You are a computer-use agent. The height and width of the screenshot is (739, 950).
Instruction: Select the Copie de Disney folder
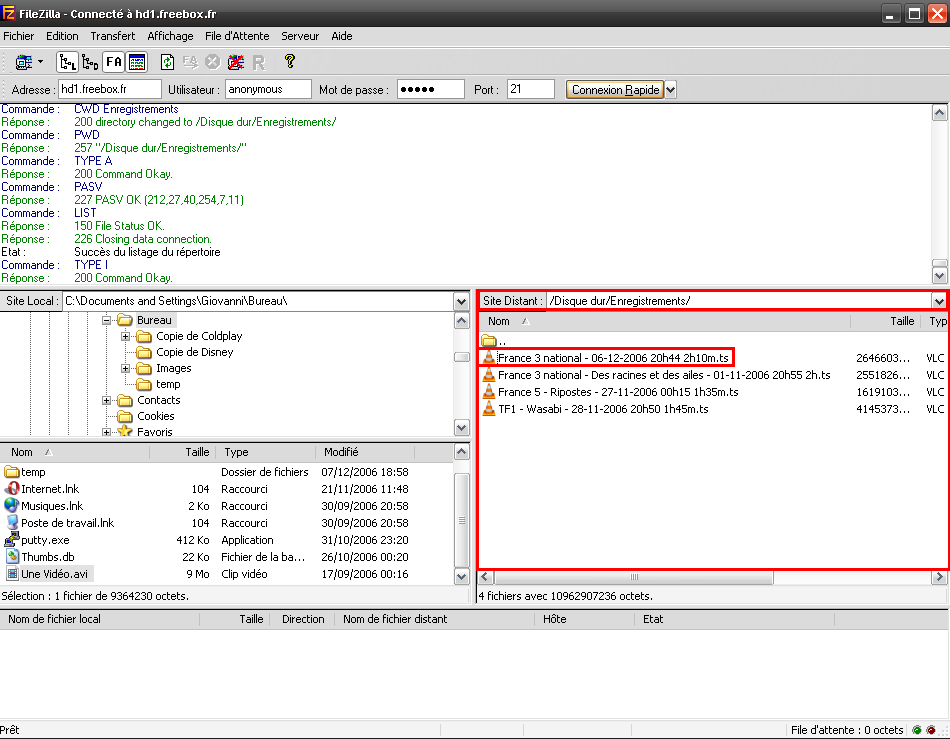194,352
